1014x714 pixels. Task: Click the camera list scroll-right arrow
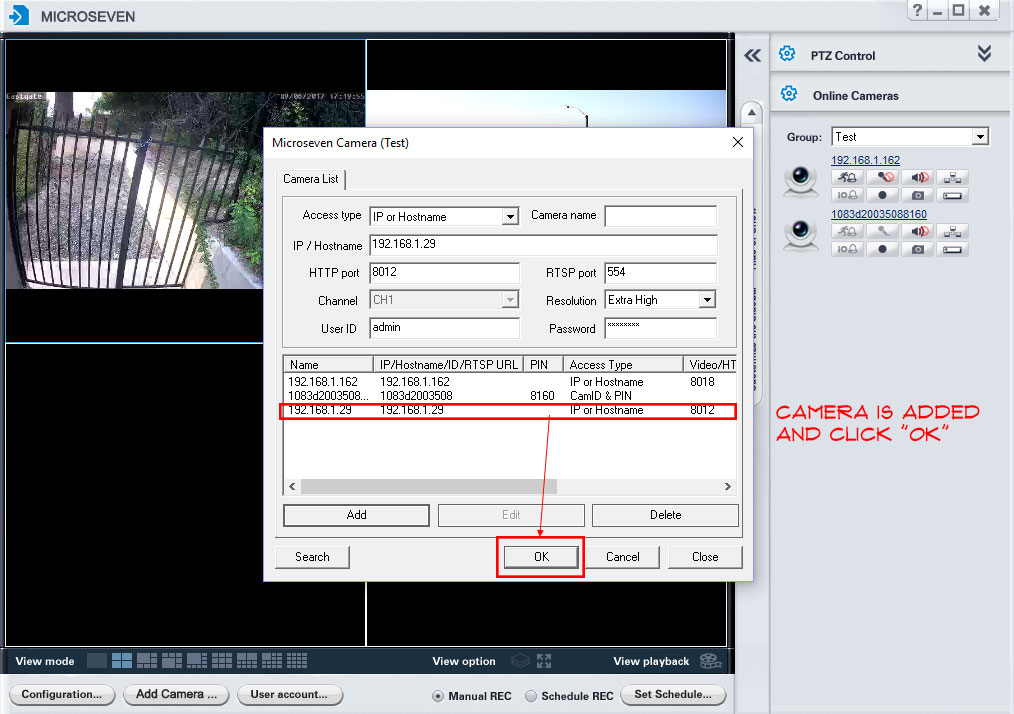(728, 486)
